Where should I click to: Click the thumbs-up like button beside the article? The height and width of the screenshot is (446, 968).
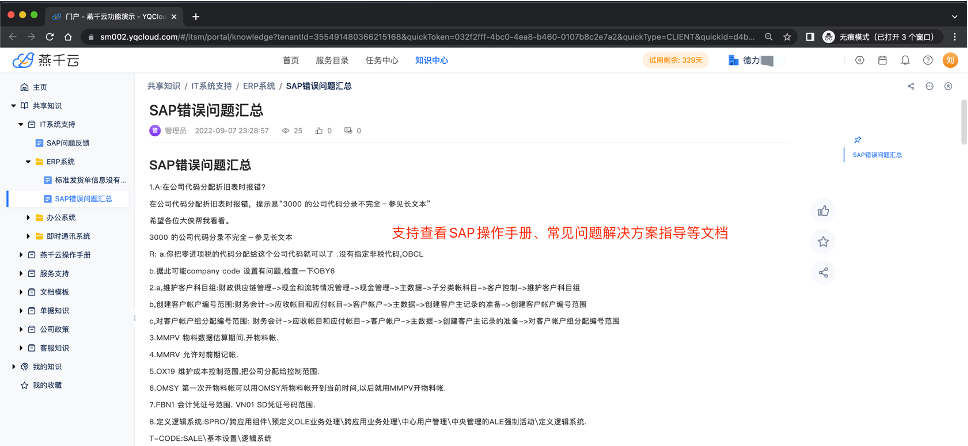click(x=824, y=211)
